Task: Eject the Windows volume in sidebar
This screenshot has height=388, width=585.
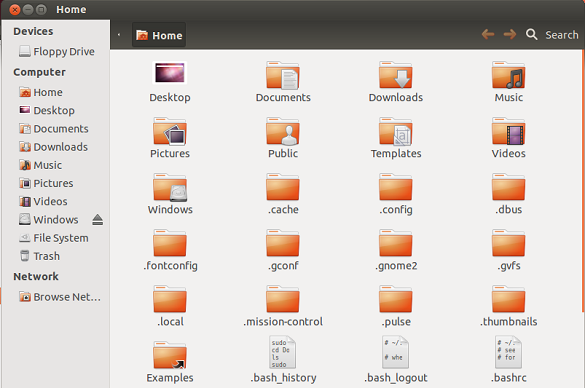Action: [97, 220]
